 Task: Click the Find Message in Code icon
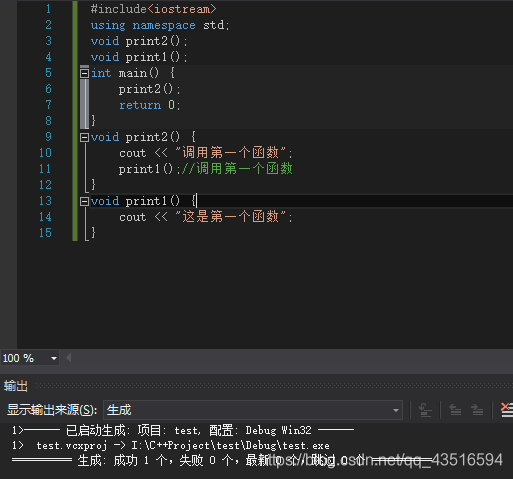click(x=425, y=410)
